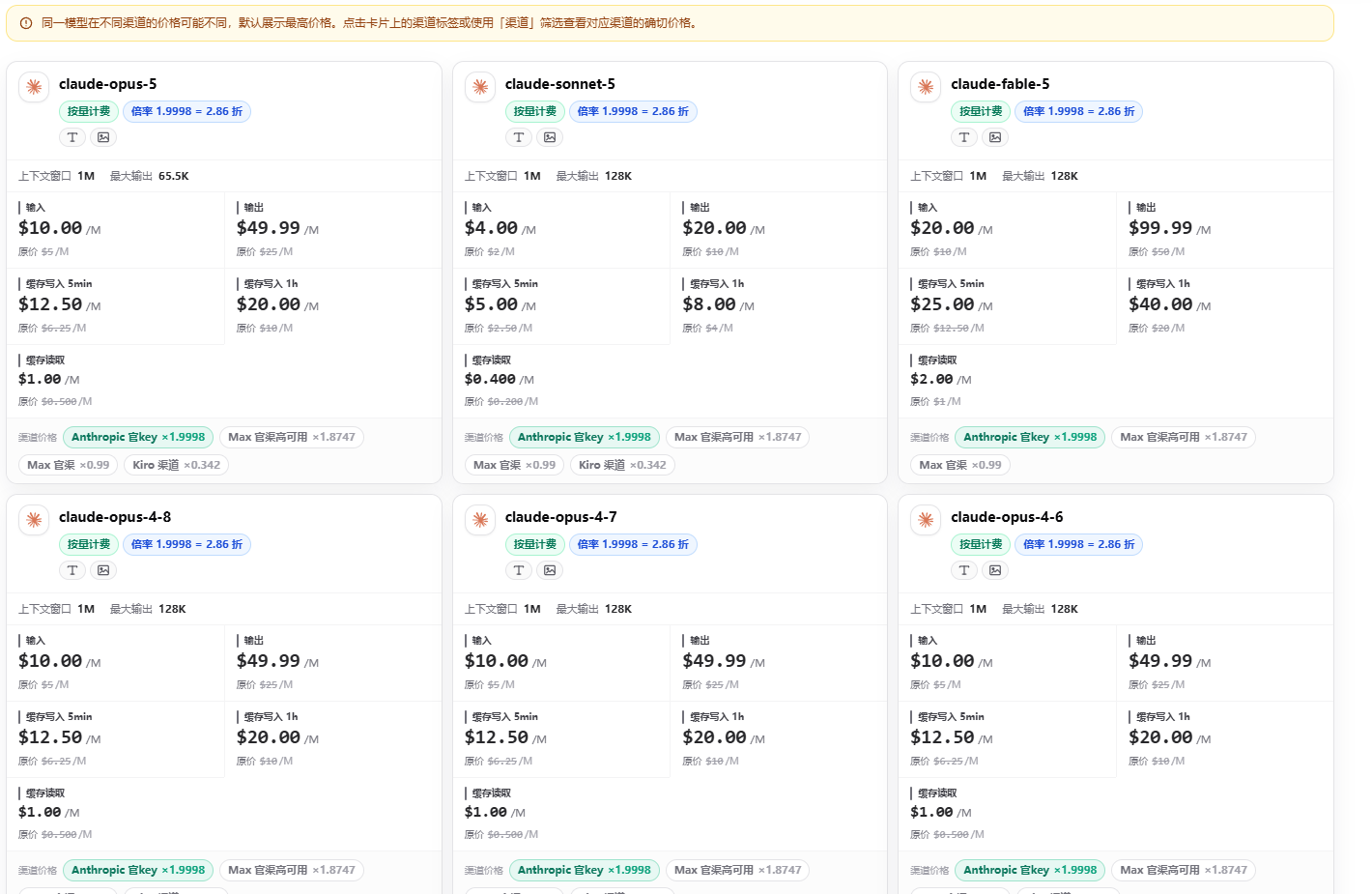Select Anthropic 官key channel tag on claude-fable-5
This screenshot has width=1372, height=894.
coord(1030,437)
